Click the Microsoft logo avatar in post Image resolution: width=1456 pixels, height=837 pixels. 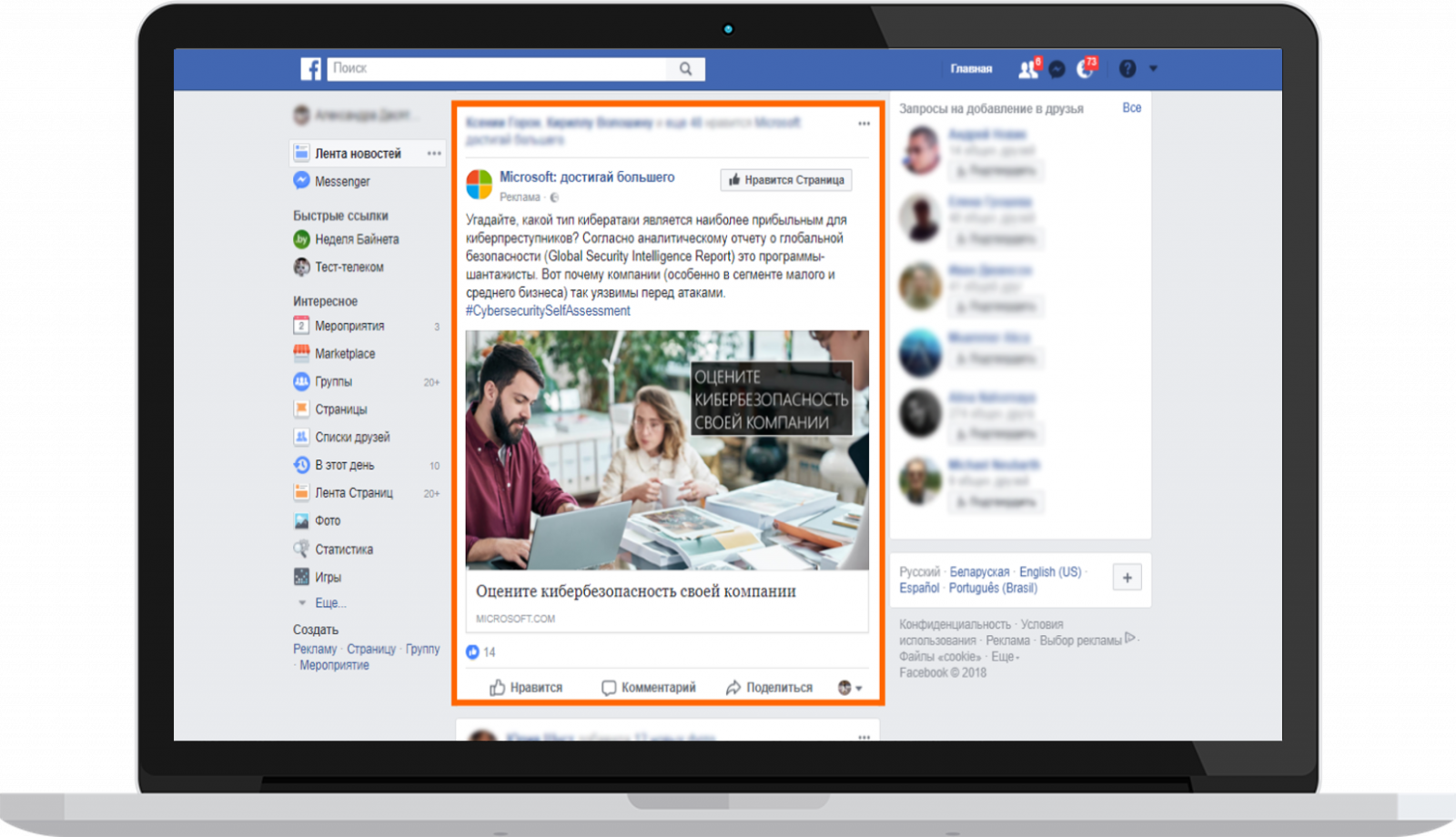[x=480, y=185]
